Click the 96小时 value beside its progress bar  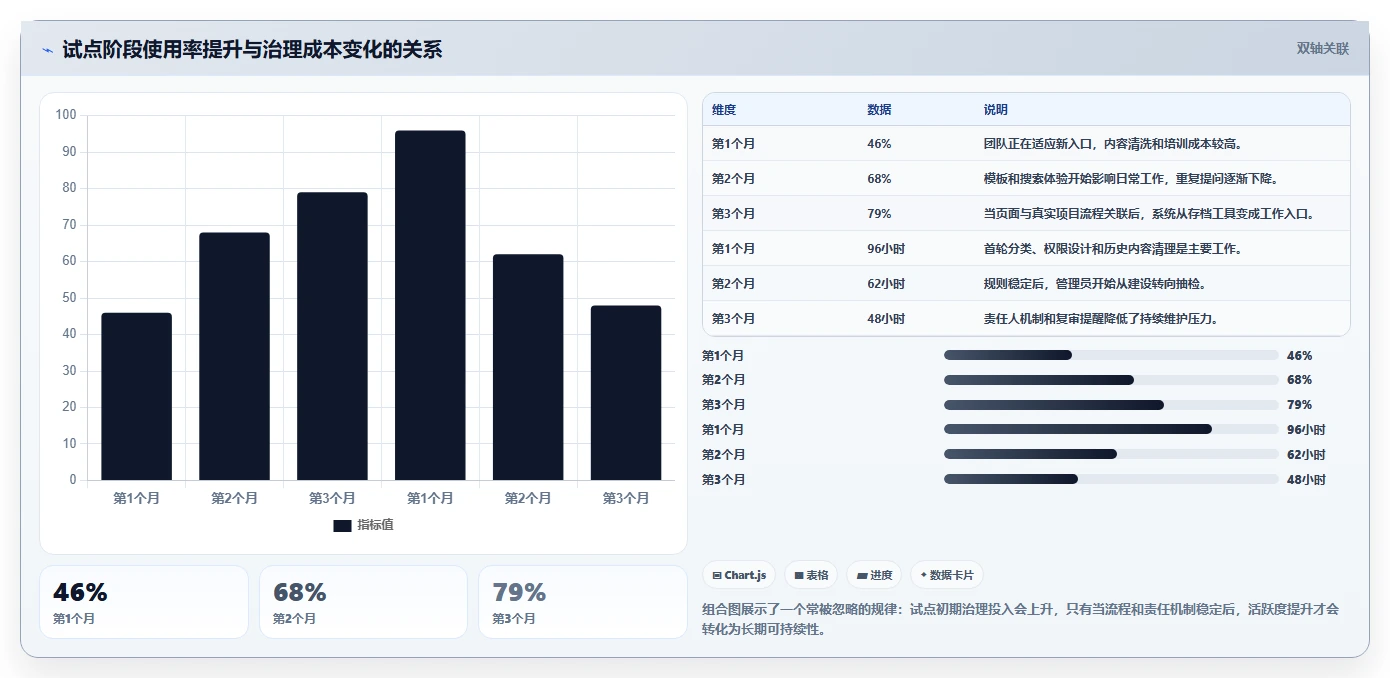click(1306, 430)
